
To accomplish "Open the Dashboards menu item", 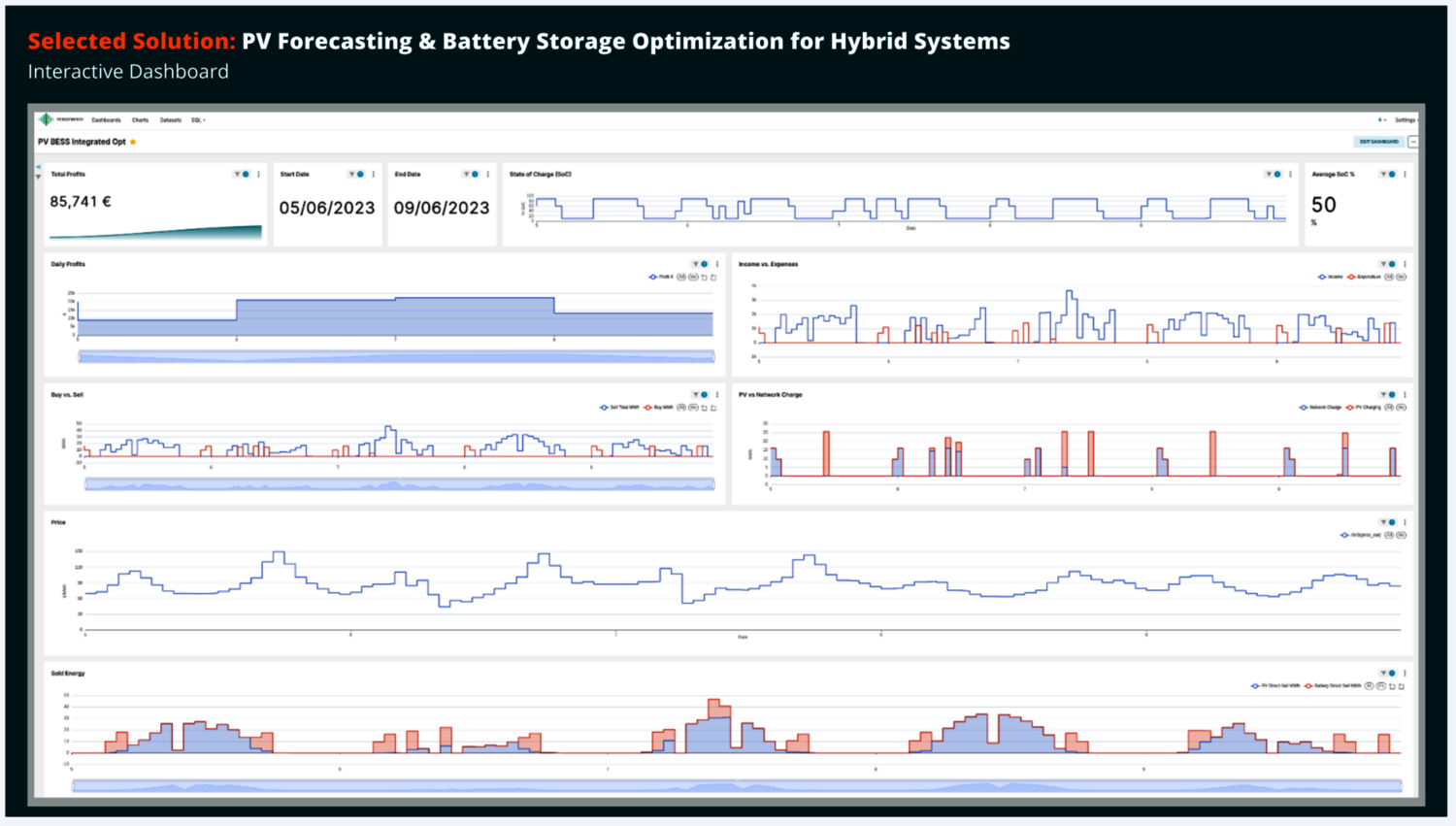I will (x=106, y=120).
